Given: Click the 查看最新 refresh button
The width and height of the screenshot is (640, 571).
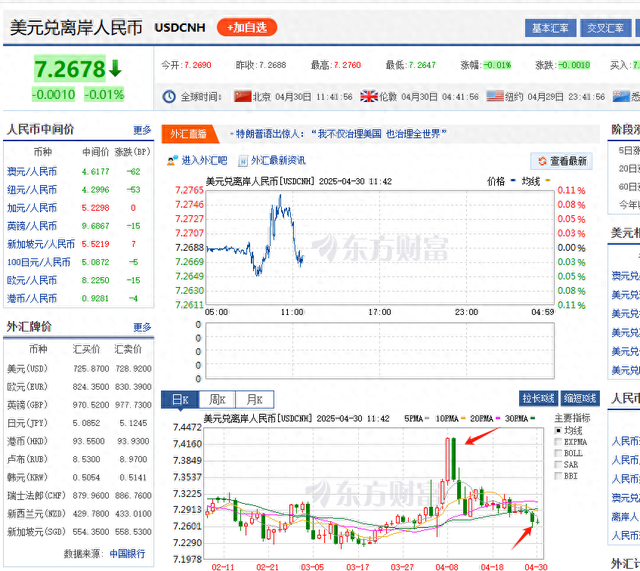Looking at the screenshot, I should 562,161.
